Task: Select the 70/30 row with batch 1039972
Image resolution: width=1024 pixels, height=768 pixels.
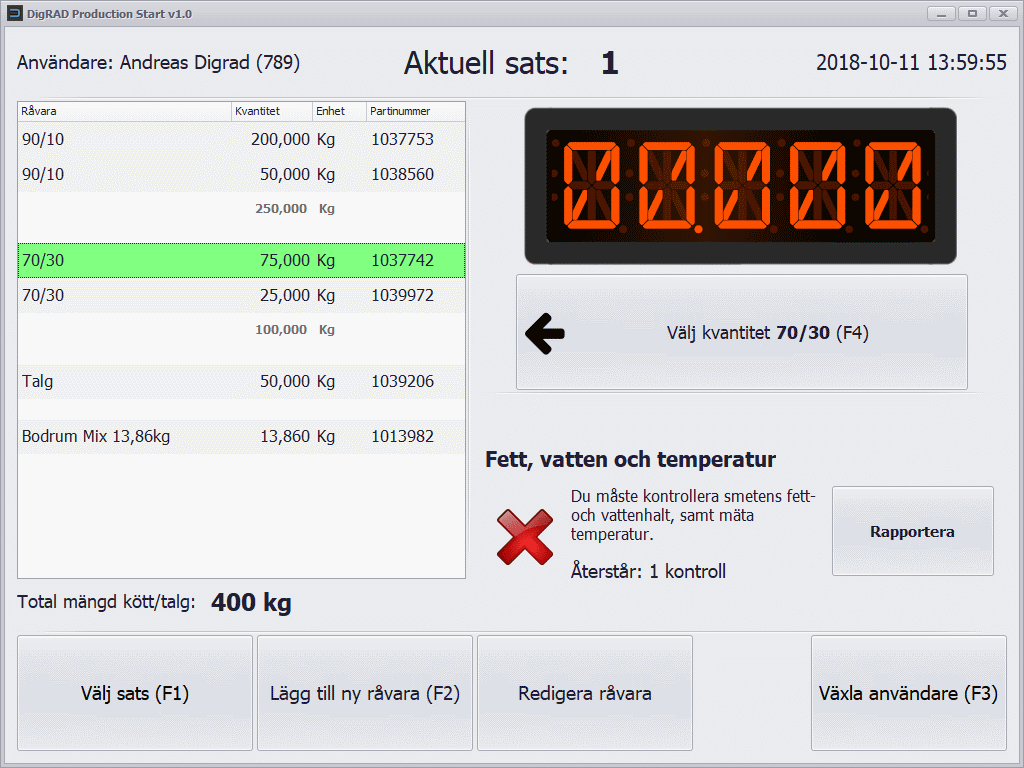Action: [x=241, y=295]
